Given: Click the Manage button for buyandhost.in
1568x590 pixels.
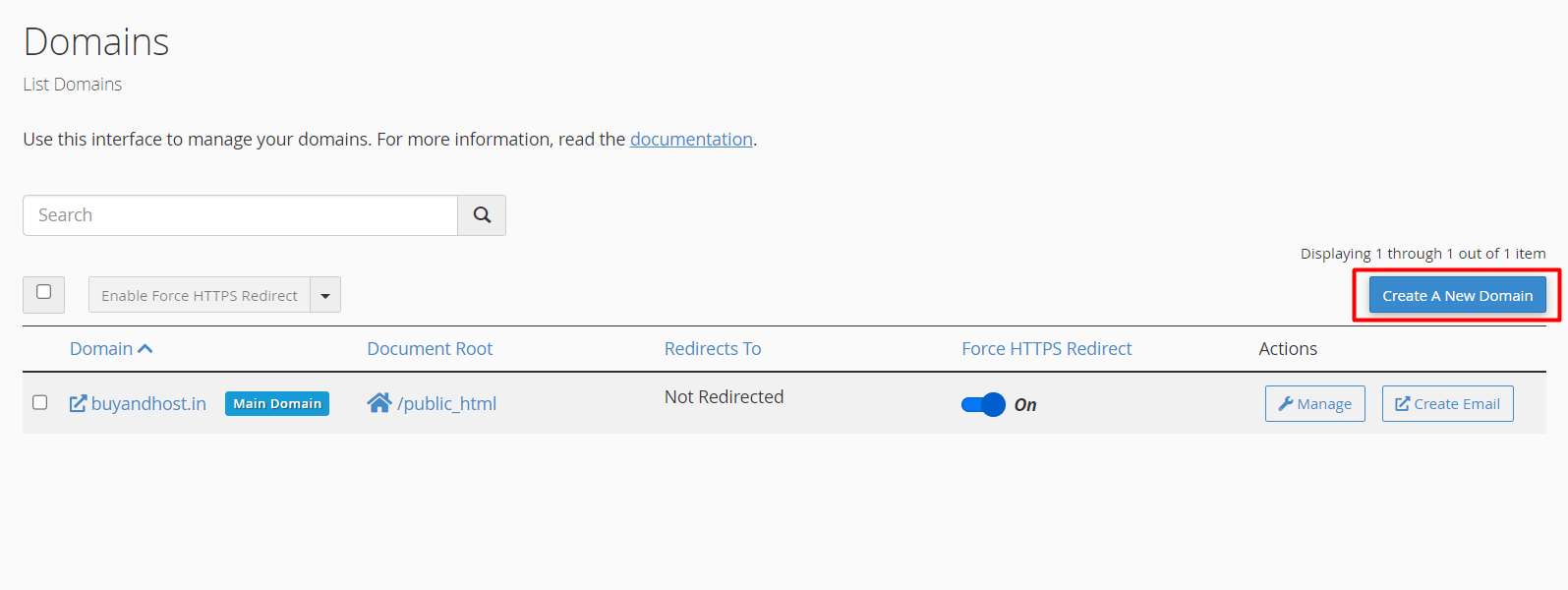Looking at the screenshot, I should coord(1314,403).
